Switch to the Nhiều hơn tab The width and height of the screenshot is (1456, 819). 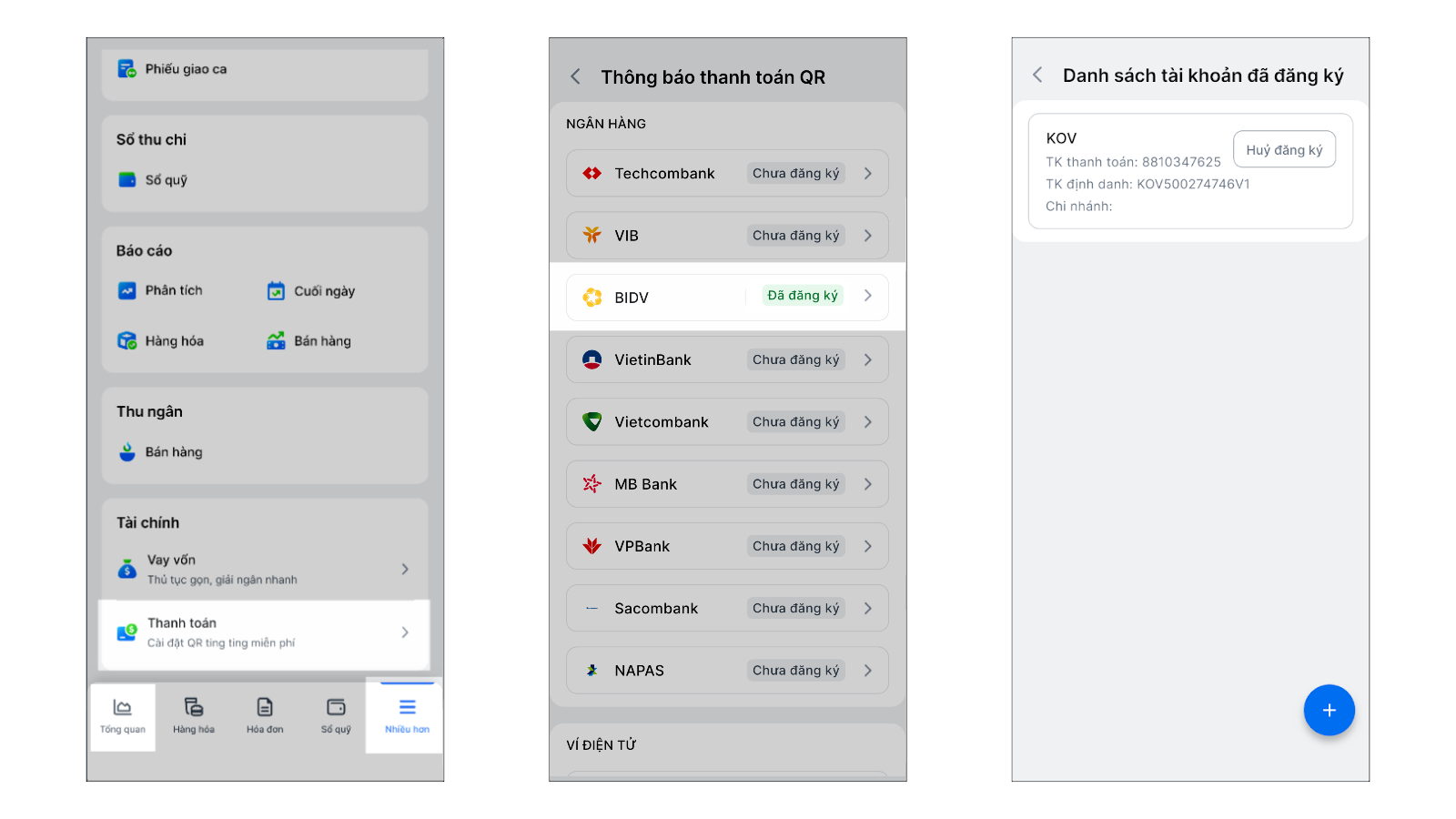[x=407, y=716]
